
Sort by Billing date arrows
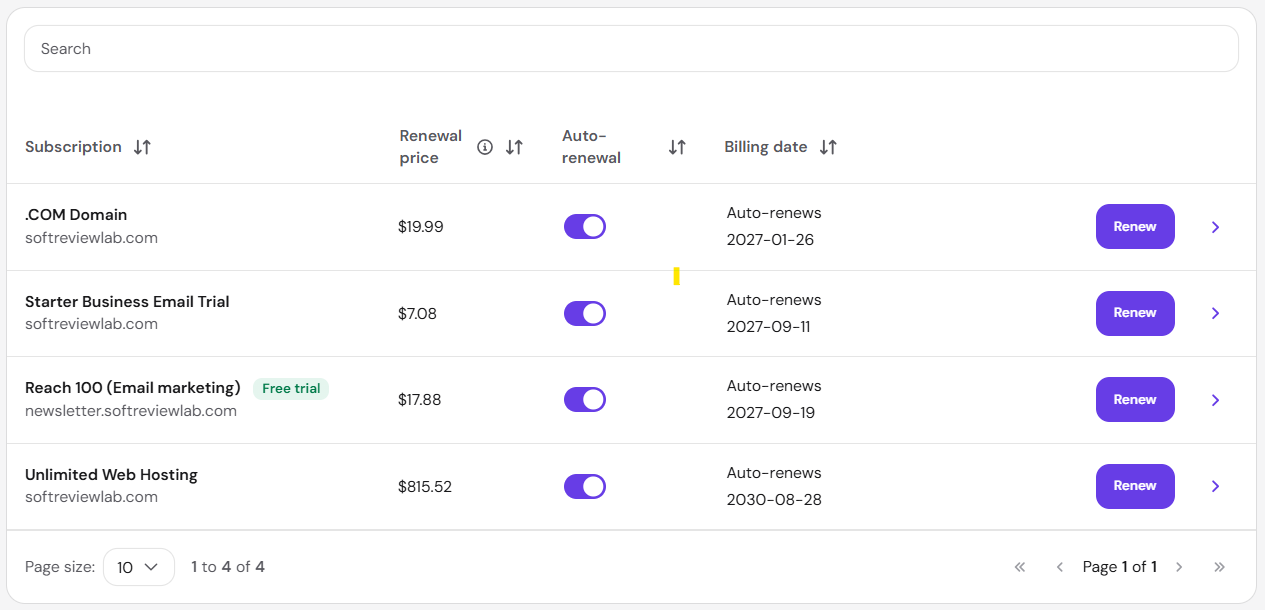[x=828, y=147]
